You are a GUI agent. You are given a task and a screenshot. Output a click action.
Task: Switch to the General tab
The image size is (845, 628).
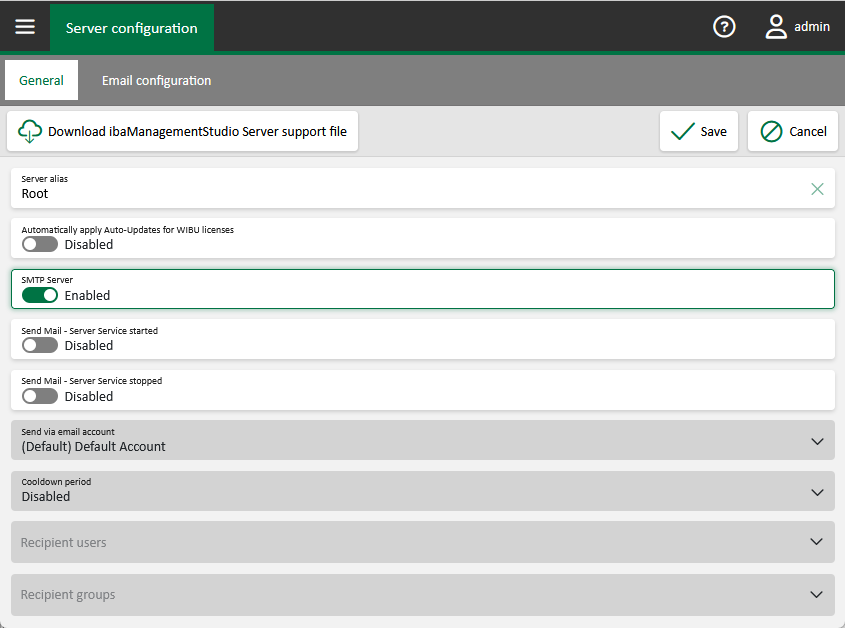pos(41,80)
